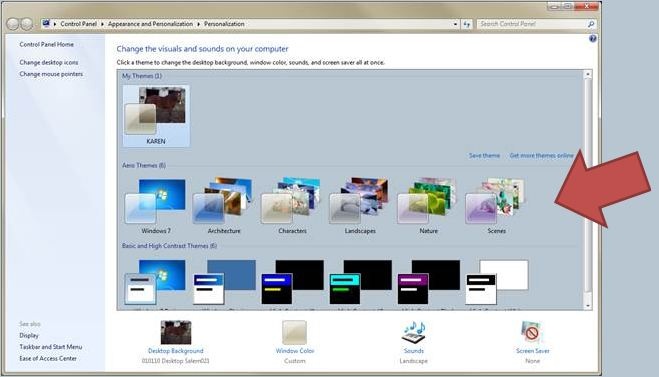Image resolution: width=659 pixels, height=377 pixels.
Task: Expand the address bar history dropdown
Action: click(x=456, y=24)
